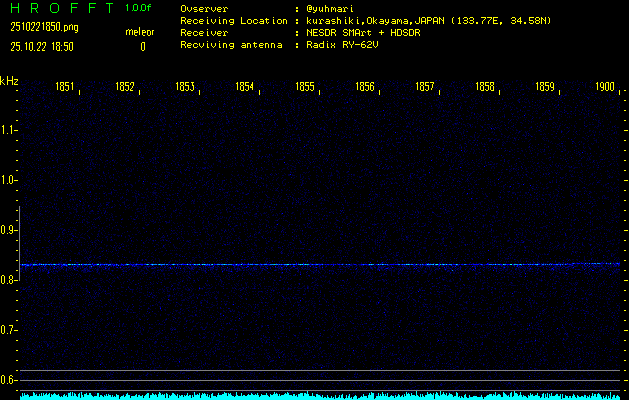
Task: Click the meteor label
Action: [x=139, y=32]
